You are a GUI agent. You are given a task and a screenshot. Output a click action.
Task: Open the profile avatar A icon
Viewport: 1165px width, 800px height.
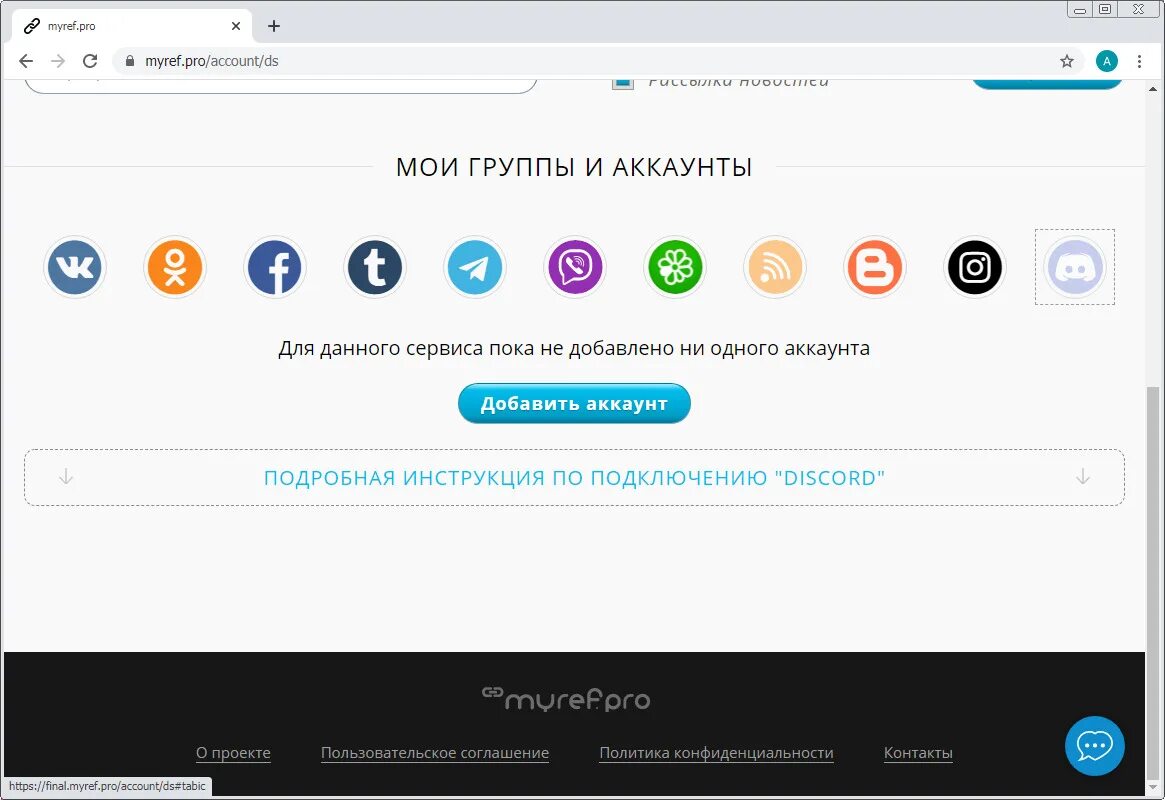[x=1106, y=61]
